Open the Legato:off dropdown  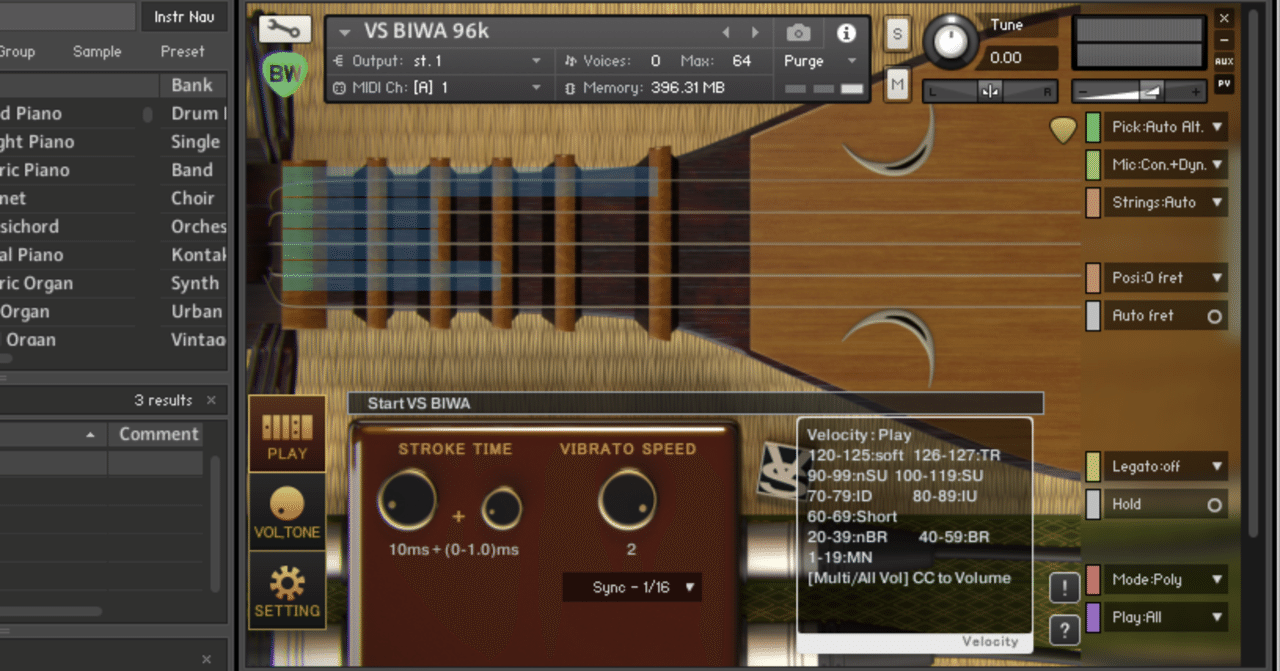(x=1166, y=466)
